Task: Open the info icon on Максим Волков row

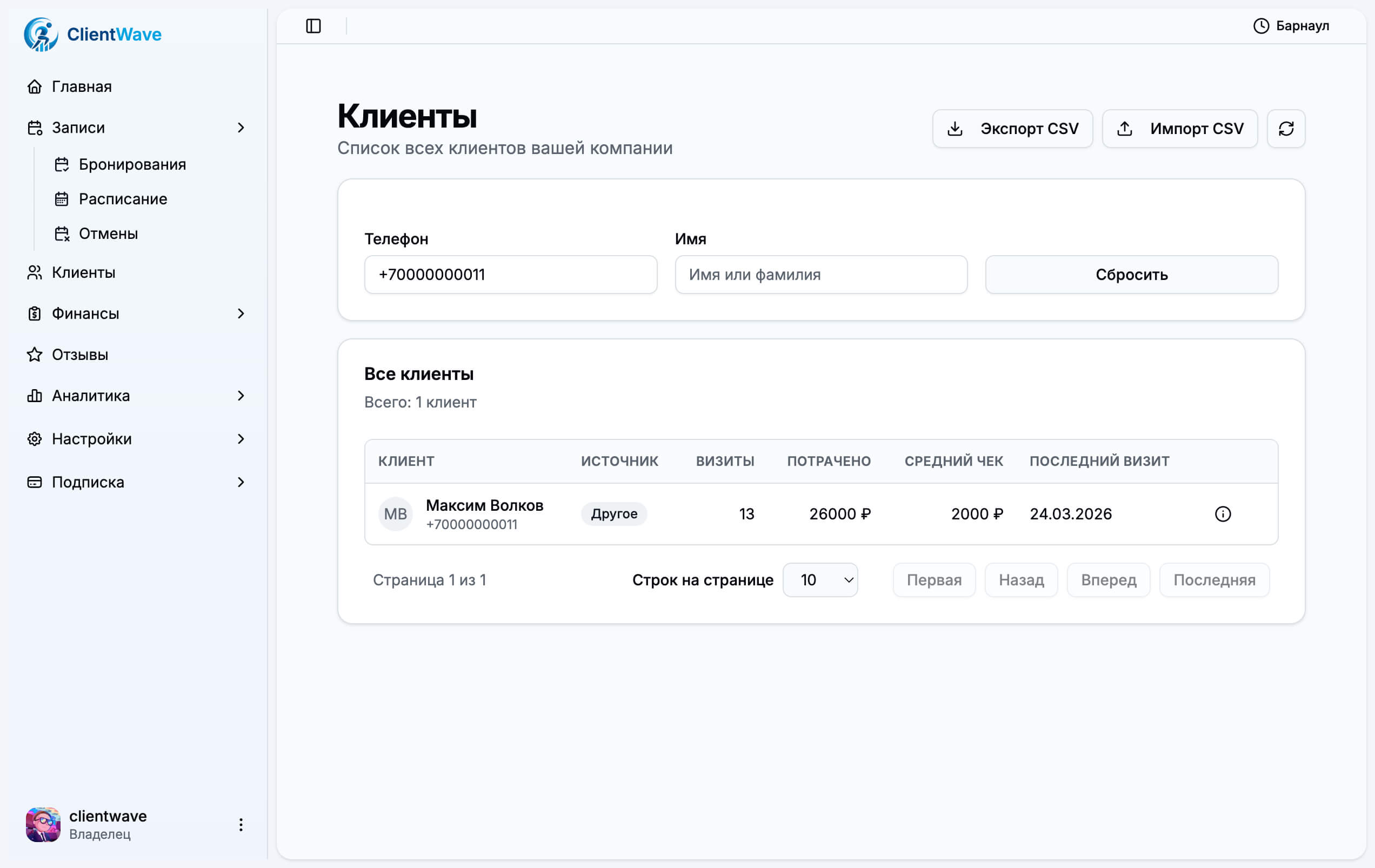Action: tap(1223, 513)
